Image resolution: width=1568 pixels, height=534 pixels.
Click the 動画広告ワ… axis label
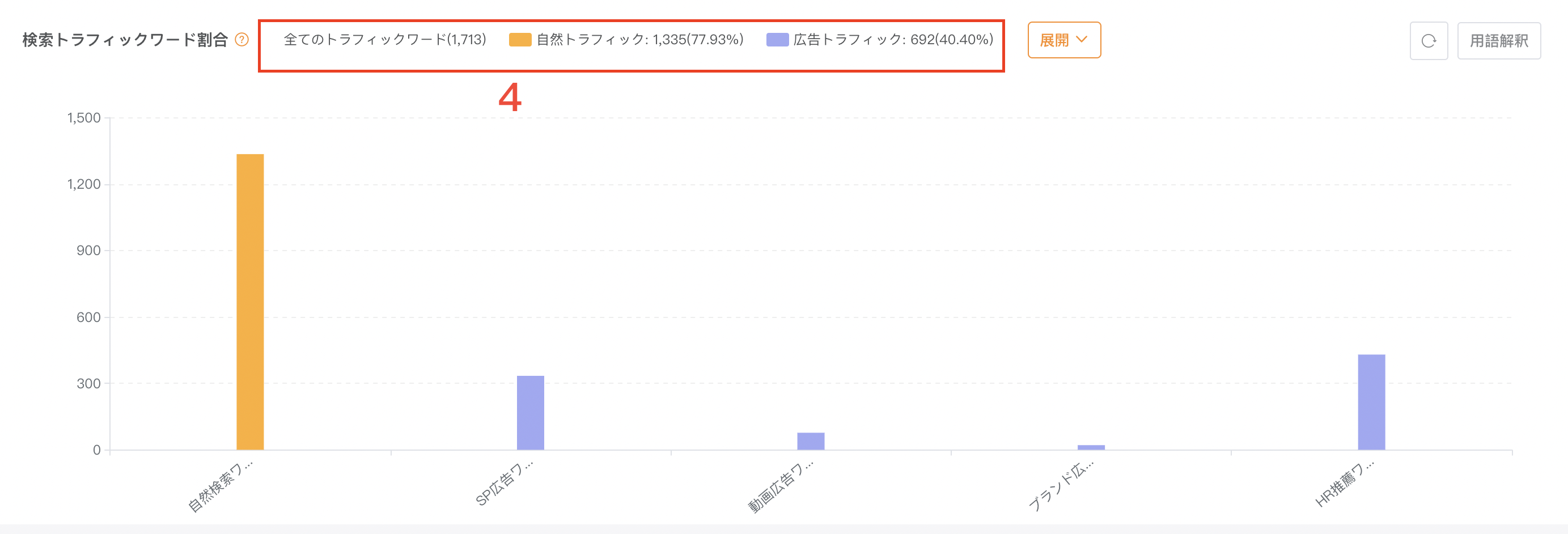pos(779,486)
